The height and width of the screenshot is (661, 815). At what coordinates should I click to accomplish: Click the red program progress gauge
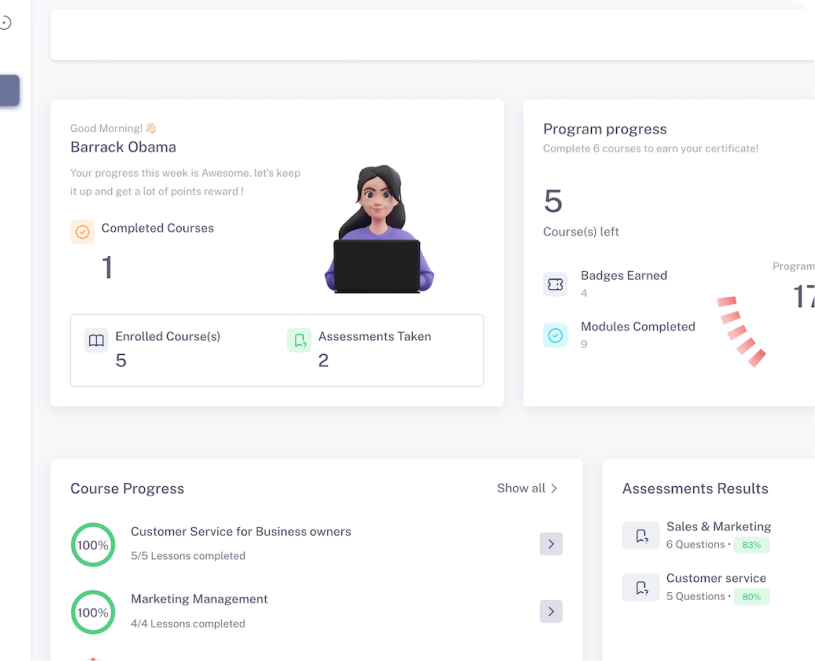click(742, 329)
